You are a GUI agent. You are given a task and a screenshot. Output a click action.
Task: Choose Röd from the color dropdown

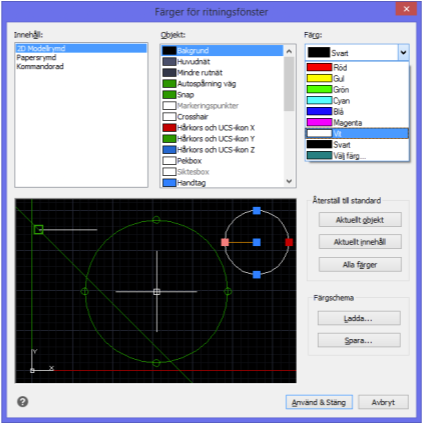[357, 67]
